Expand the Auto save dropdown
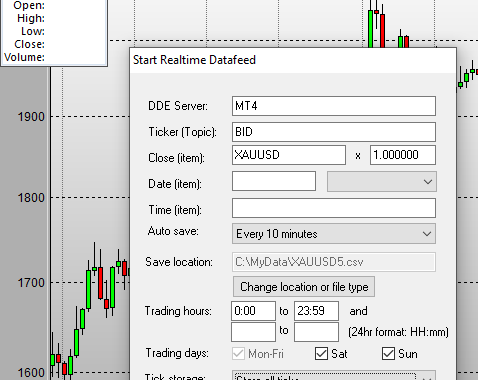478x380 pixels. tap(334, 234)
